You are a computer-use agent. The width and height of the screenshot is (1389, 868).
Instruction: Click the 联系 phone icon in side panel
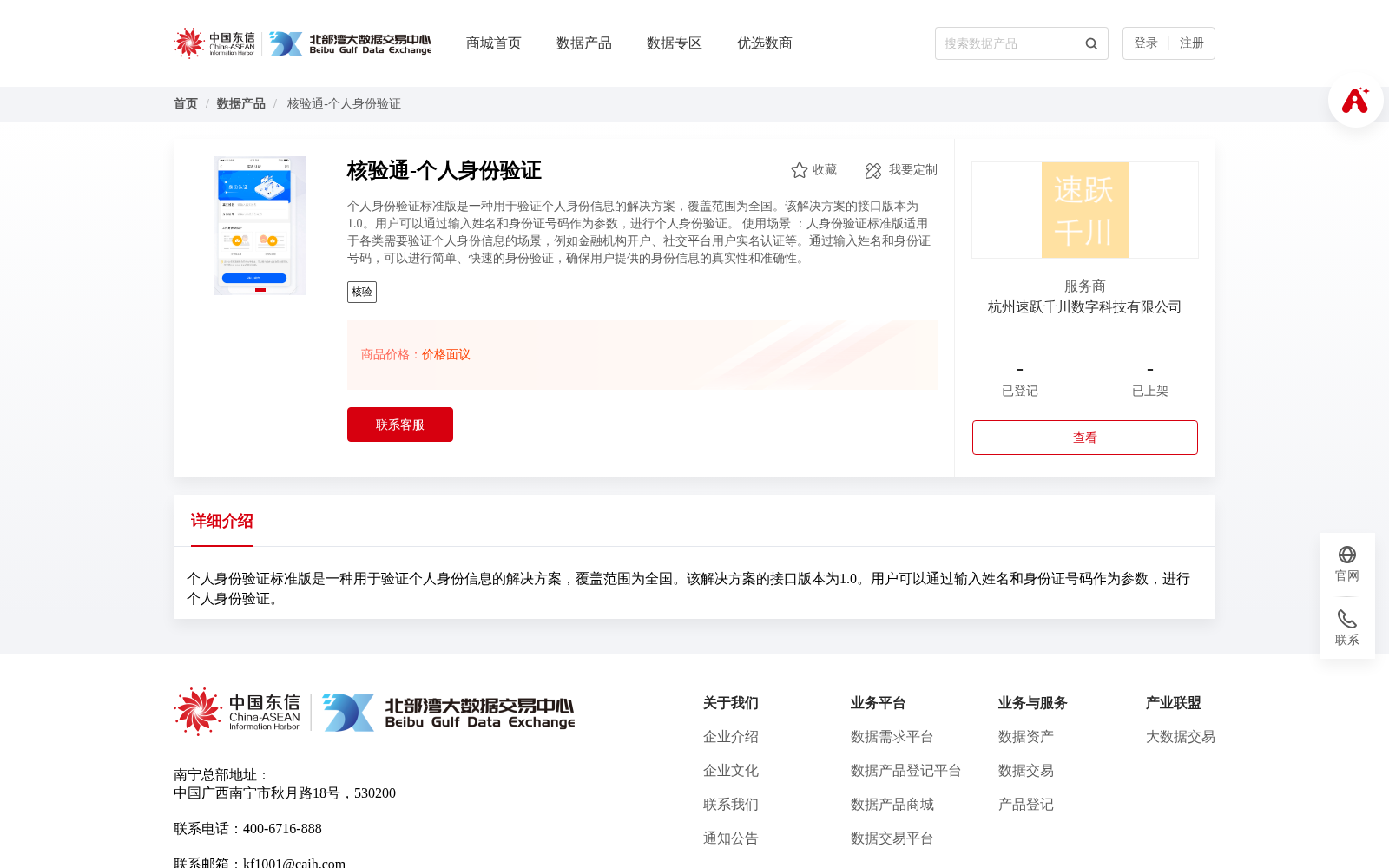tap(1347, 619)
